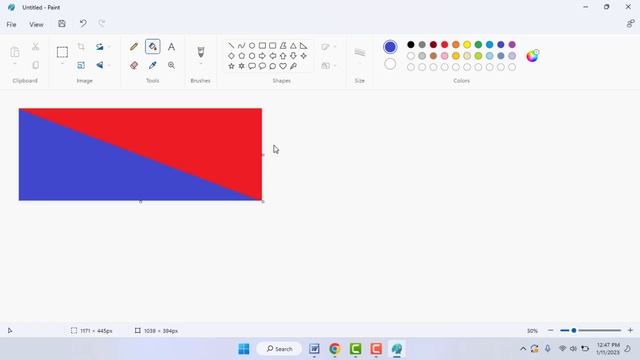The width and height of the screenshot is (640, 360).
Task: Click the Rotate image icon
Action: tap(100, 47)
